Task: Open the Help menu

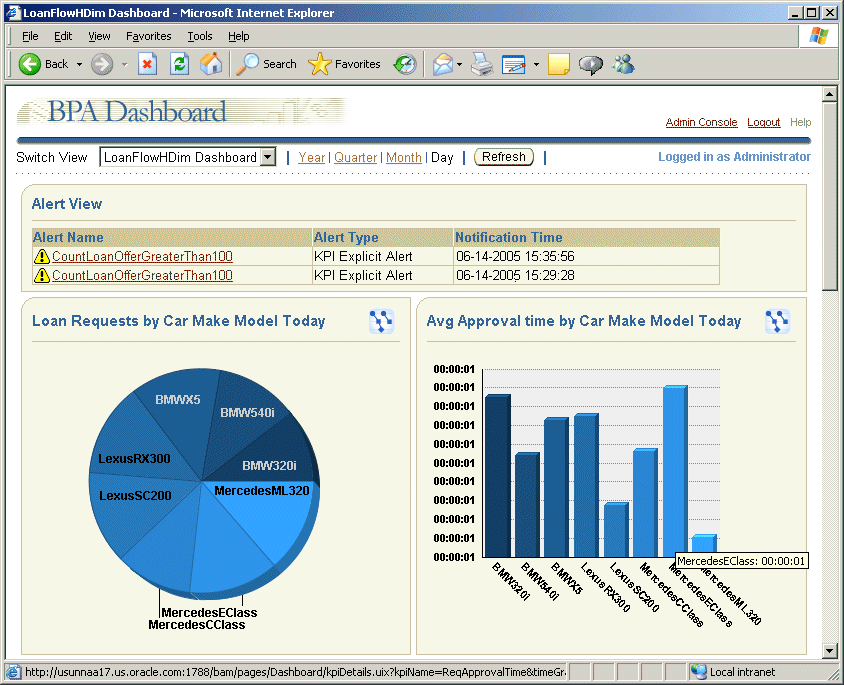Action: [x=238, y=36]
